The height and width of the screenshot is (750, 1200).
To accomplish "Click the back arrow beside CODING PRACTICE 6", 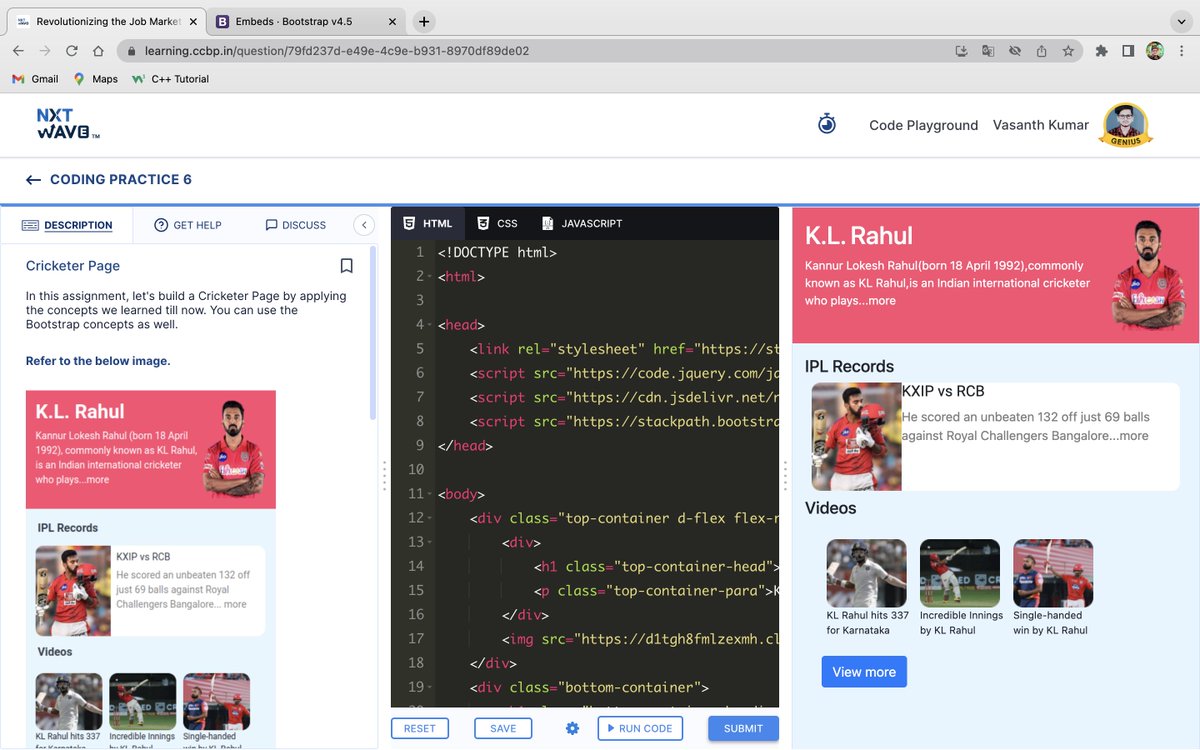I will click(33, 180).
